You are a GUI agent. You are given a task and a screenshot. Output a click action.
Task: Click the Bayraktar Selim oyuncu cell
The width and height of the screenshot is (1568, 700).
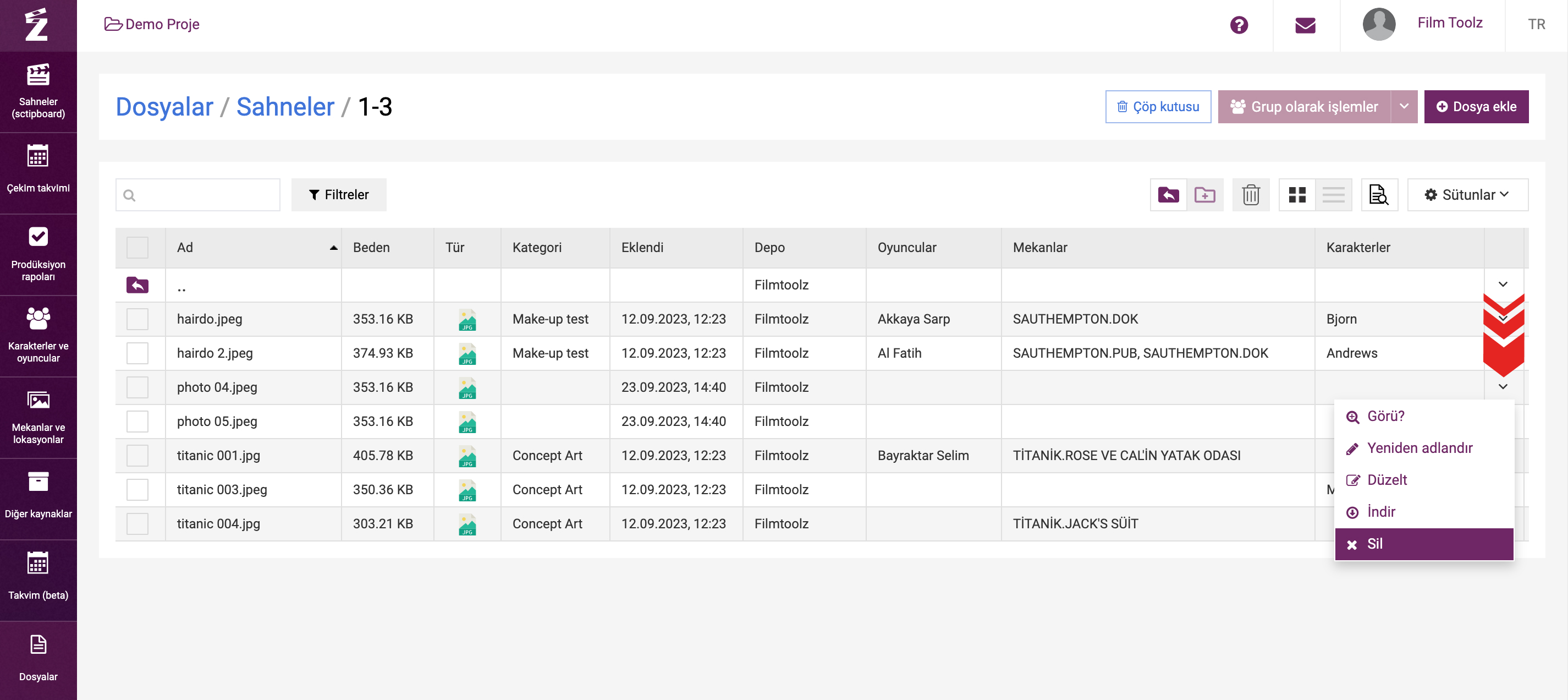pos(934,455)
